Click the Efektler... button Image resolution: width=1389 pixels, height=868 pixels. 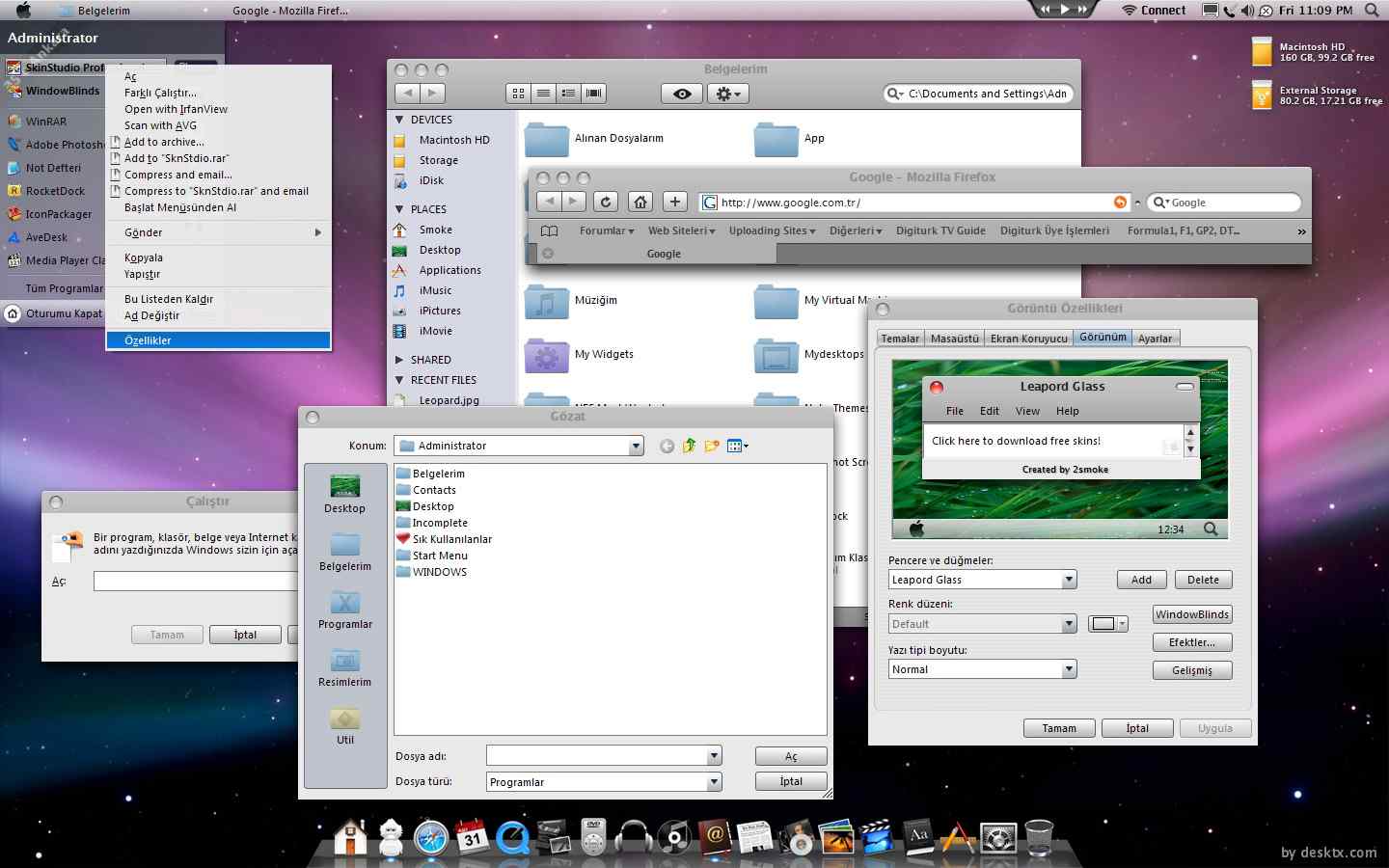[x=1192, y=642]
